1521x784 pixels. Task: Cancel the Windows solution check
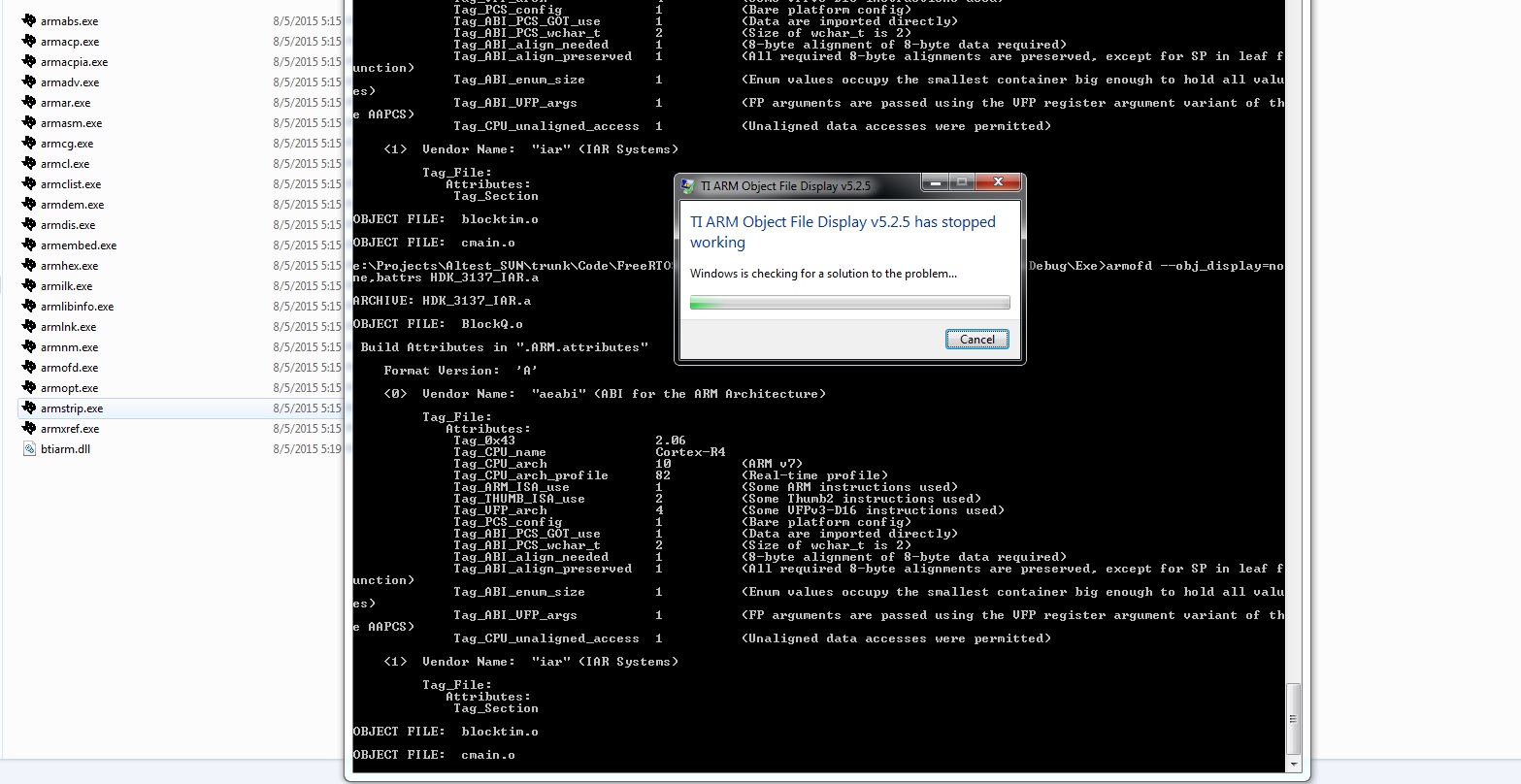pos(976,339)
